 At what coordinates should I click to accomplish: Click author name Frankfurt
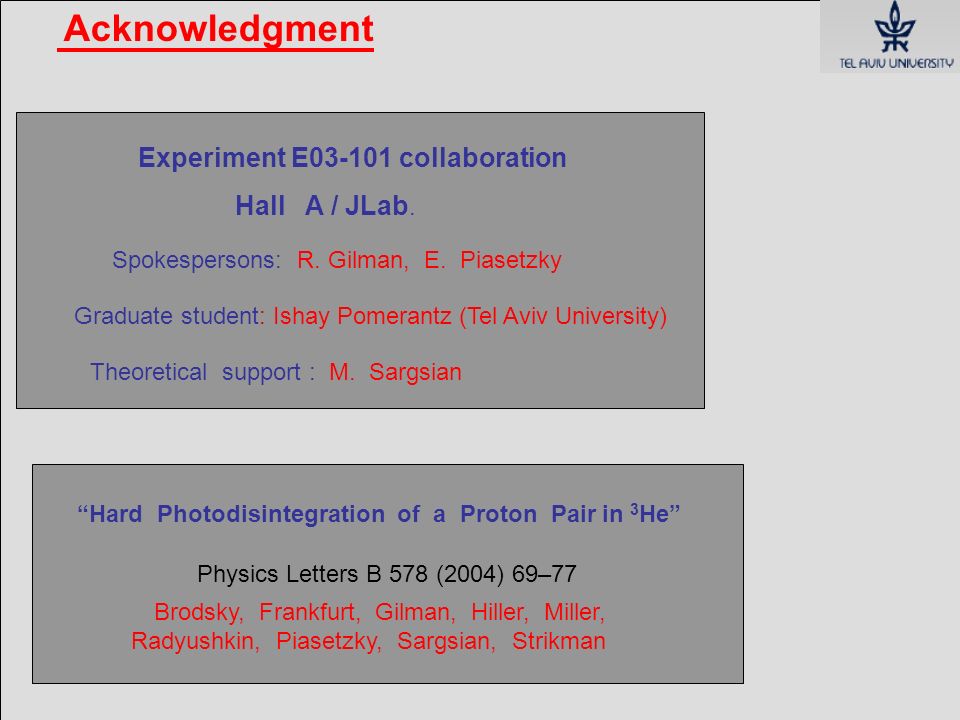pos(309,612)
